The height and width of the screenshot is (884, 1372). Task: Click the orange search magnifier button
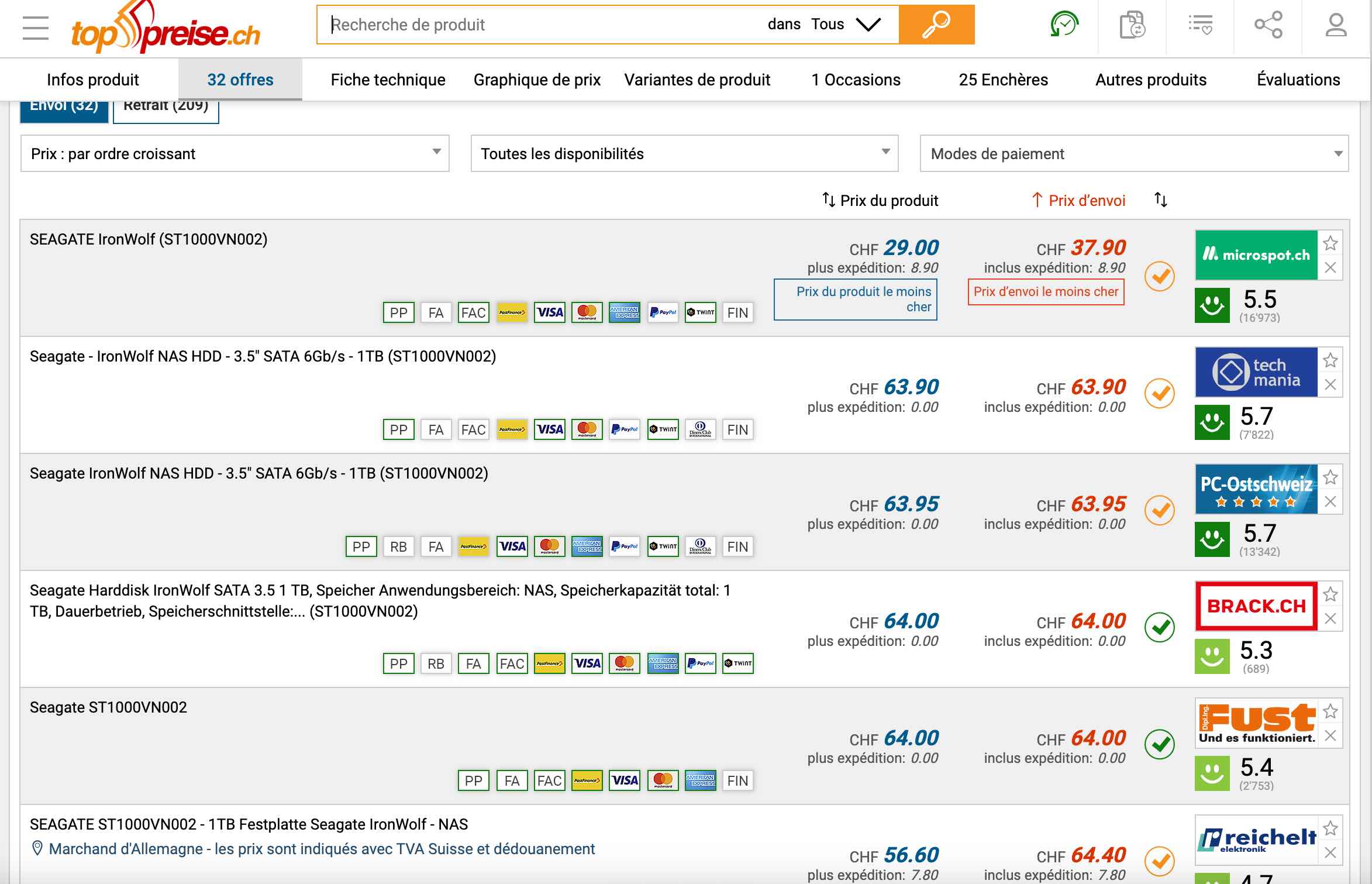936,25
